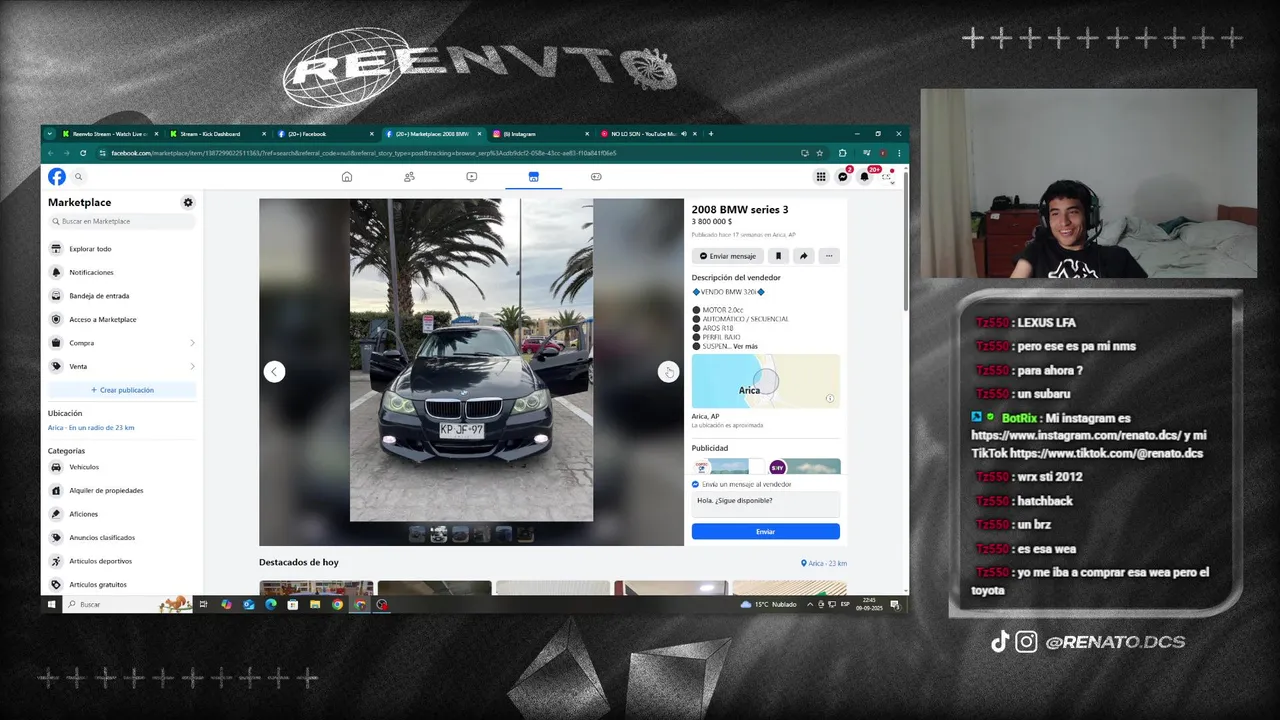The height and width of the screenshot is (720, 1280).
Task: Save listing with the bookmark icon
Action: click(778, 256)
